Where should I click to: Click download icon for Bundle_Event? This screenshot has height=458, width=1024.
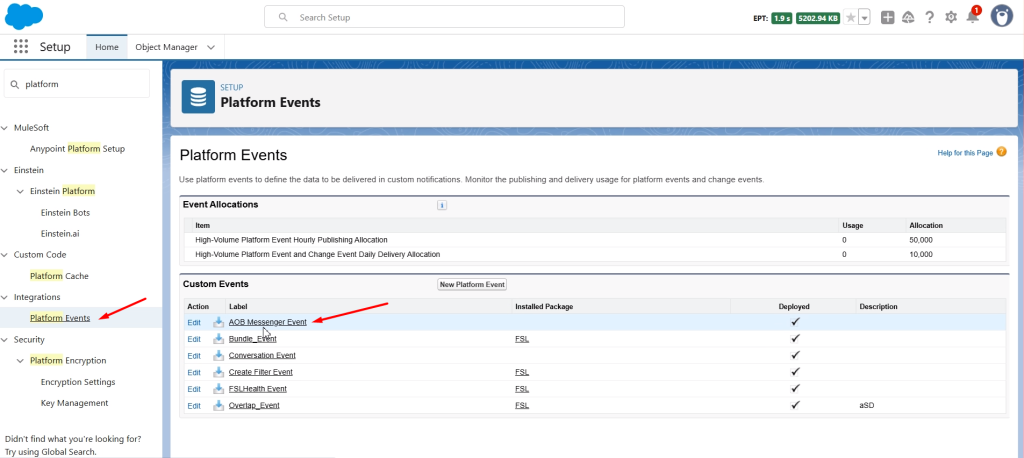click(x=218, y=339)
